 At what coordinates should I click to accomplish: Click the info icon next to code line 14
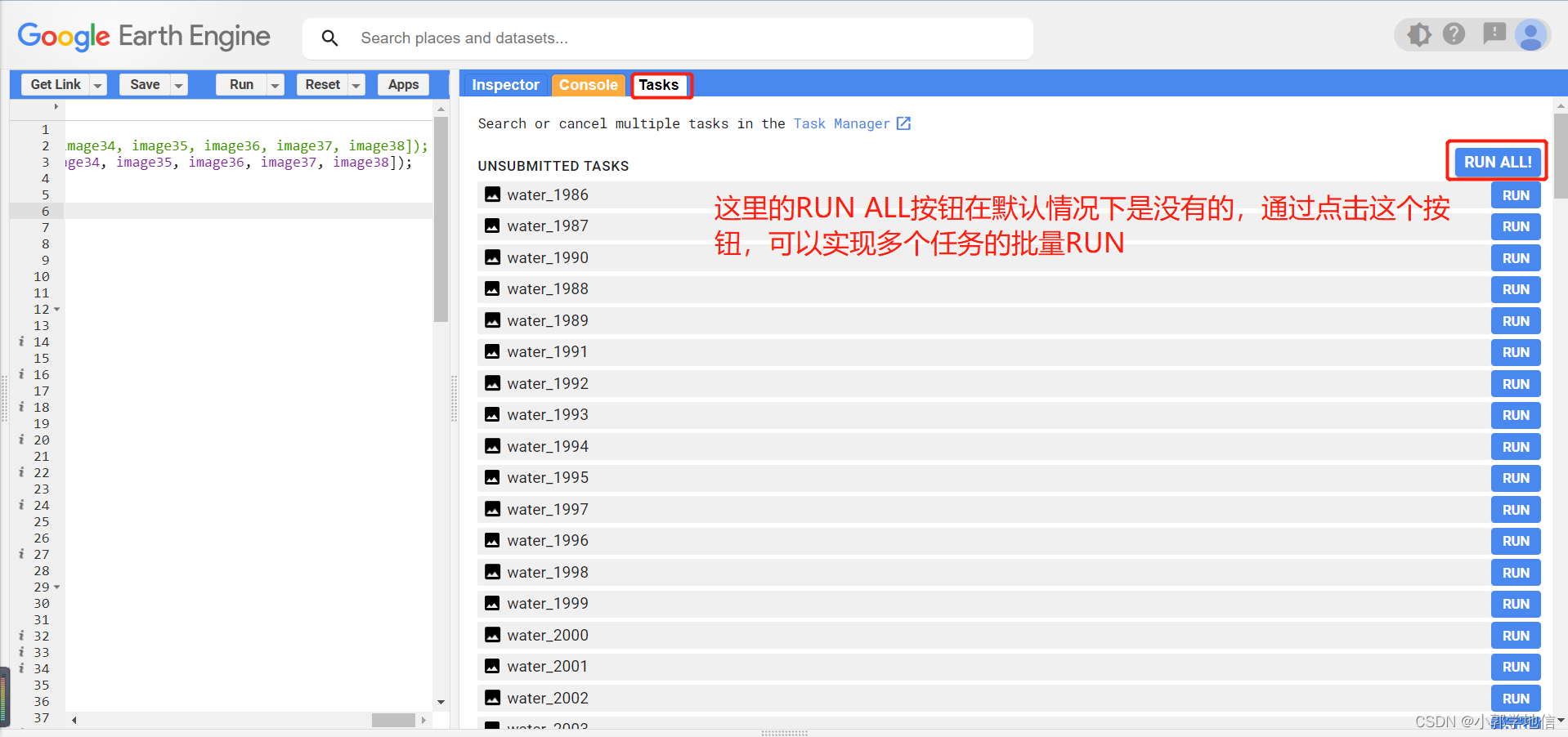(x=20, y=342)
